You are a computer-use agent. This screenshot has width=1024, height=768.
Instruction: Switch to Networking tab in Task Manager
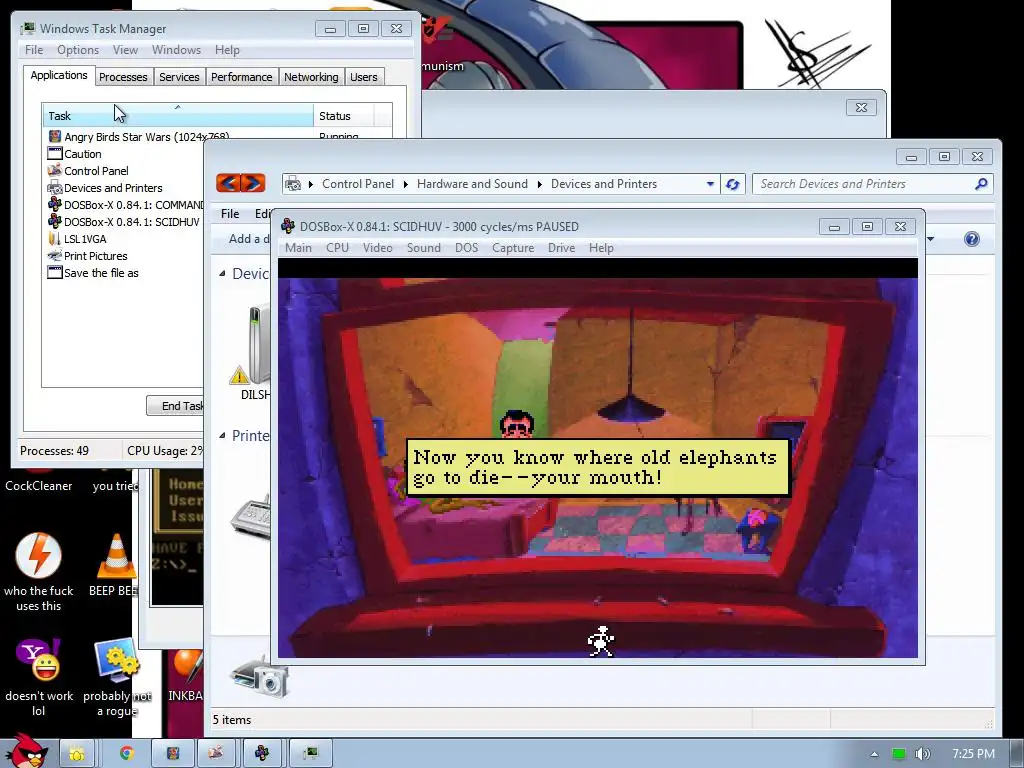point(311,77)
